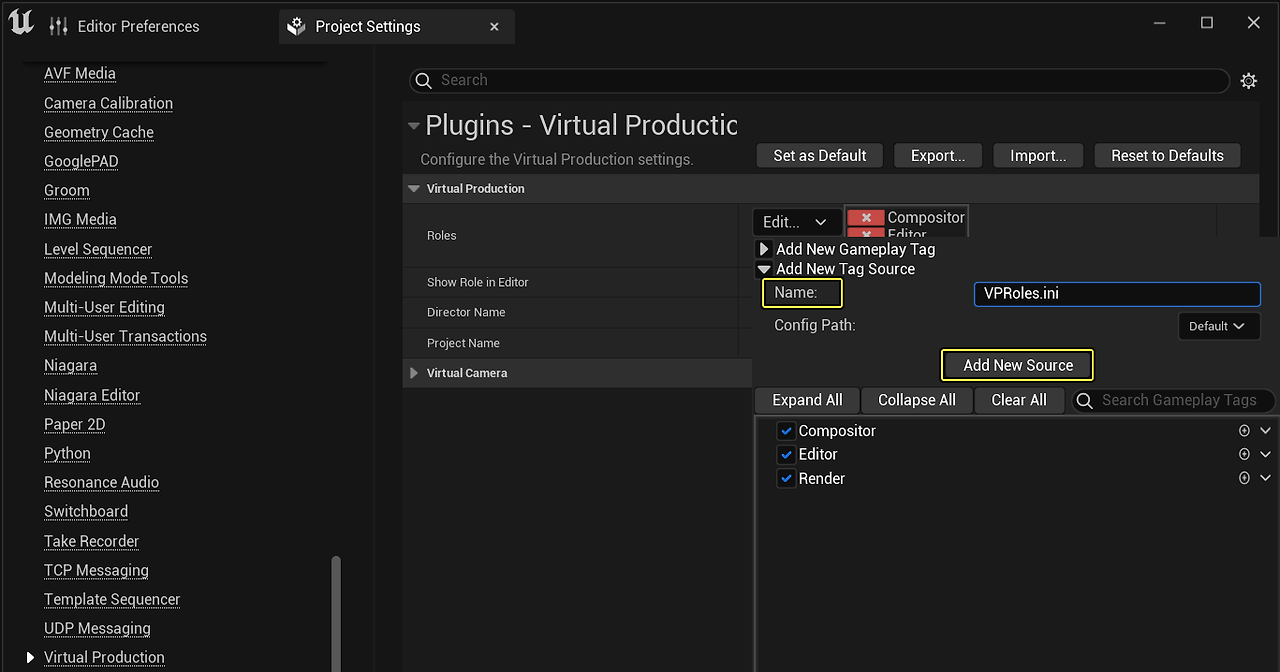
Task: Open Multi-User Editing settings
Action: (x=104, y=307)
